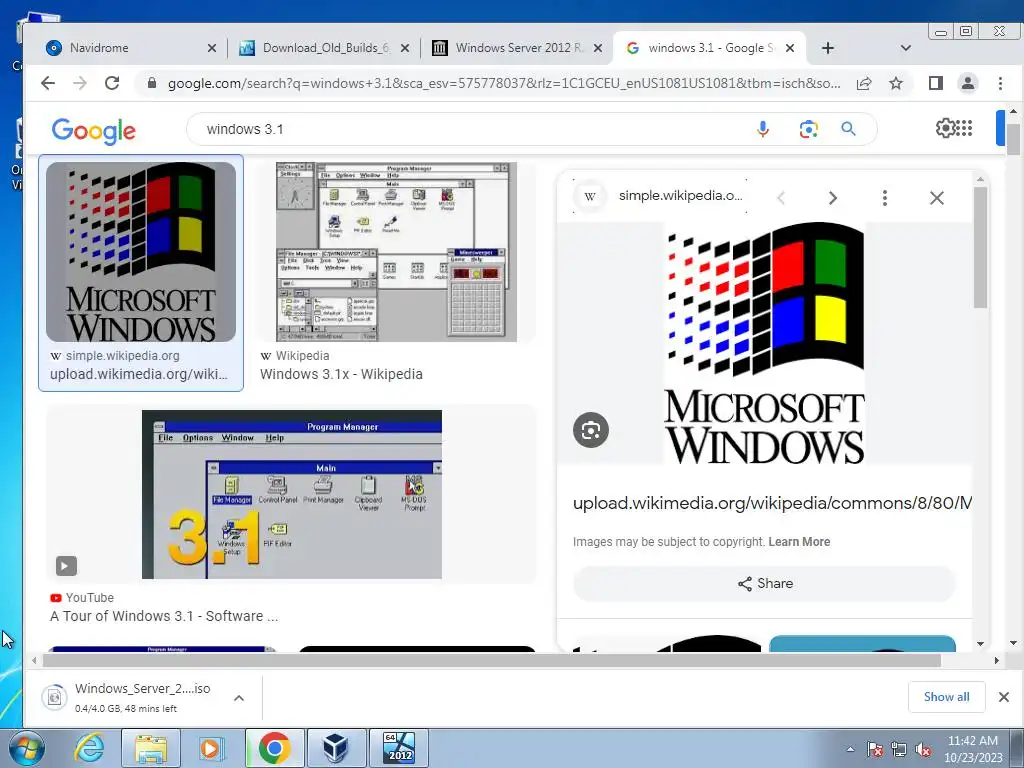
Task: Go to Google homepage via logo
Action: coord(93,131)
